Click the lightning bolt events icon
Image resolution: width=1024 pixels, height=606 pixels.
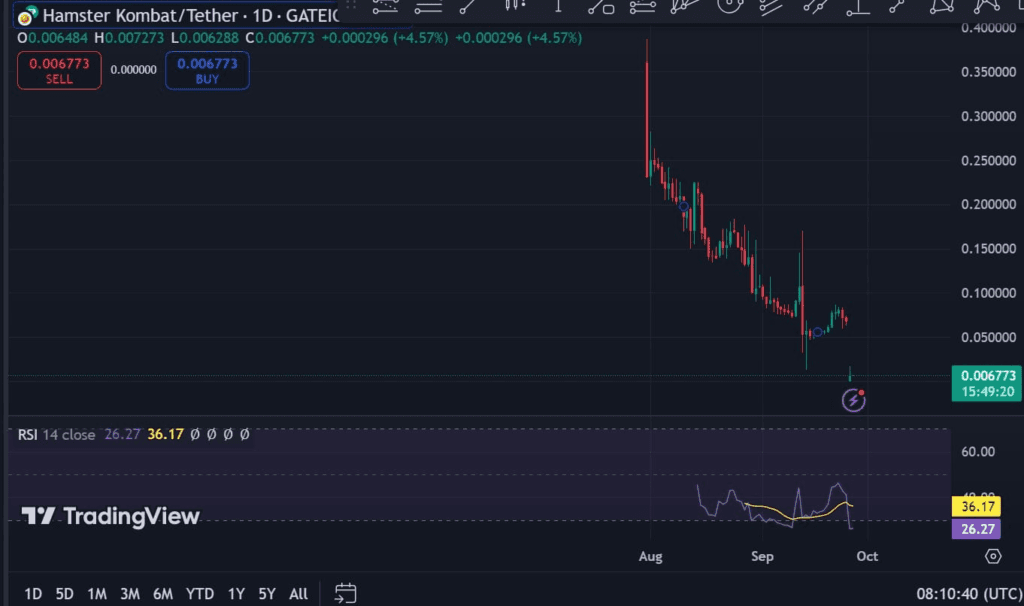854,400
